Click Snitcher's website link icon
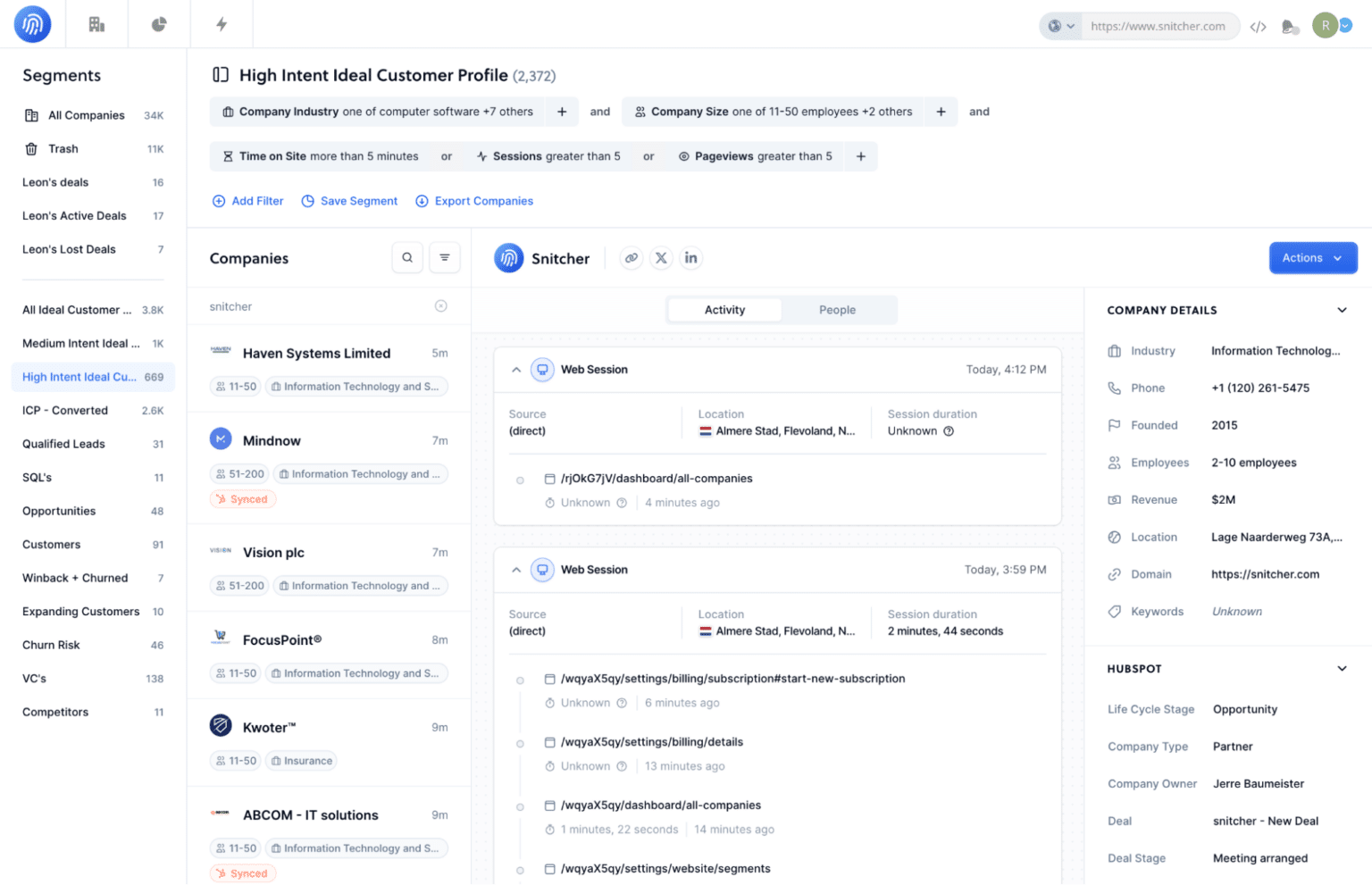This screenshot has width=1372, height=885. pos(632,258)
